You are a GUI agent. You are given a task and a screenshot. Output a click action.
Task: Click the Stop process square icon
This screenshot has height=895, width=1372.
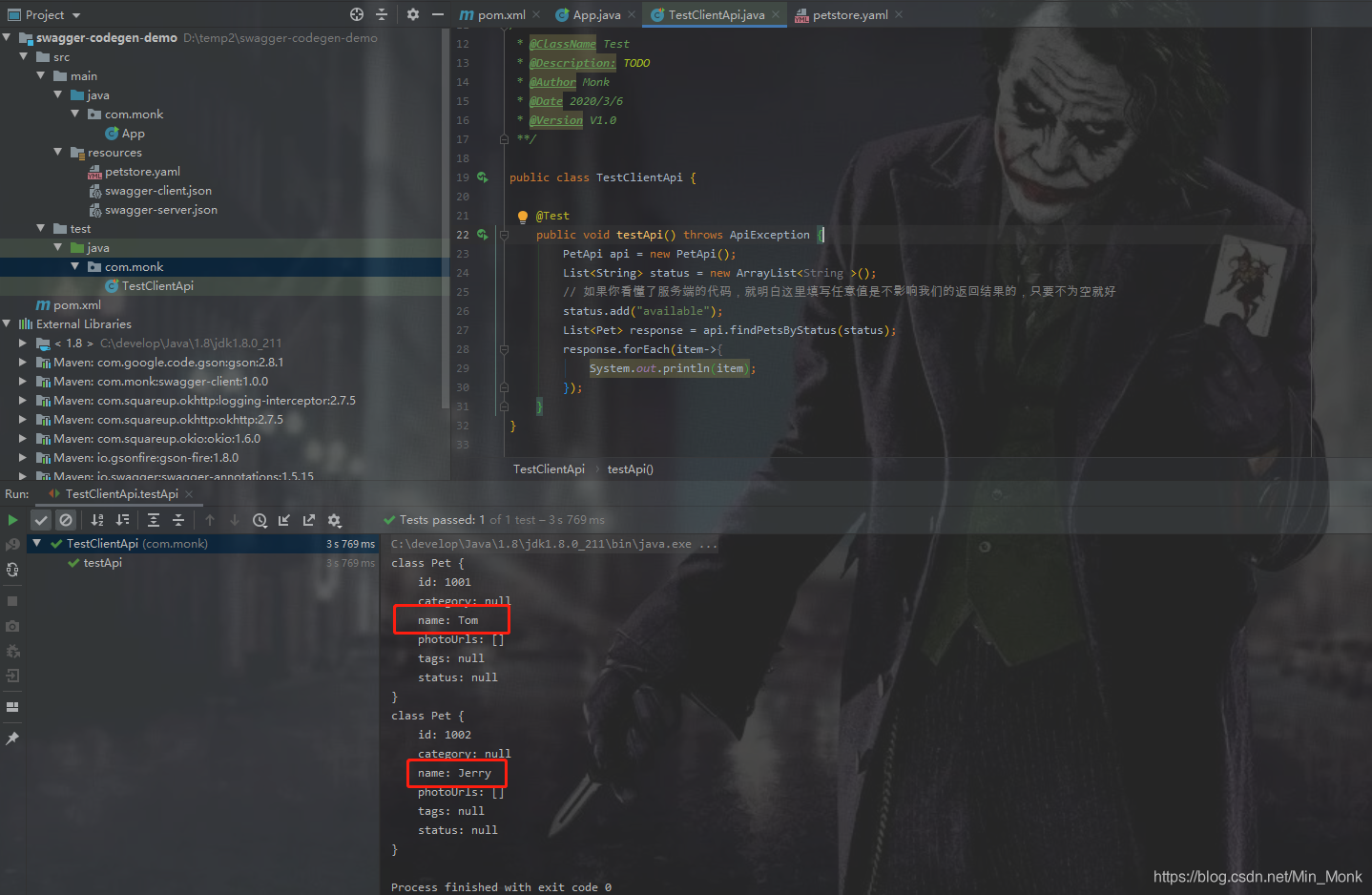[x=12, y=601]
